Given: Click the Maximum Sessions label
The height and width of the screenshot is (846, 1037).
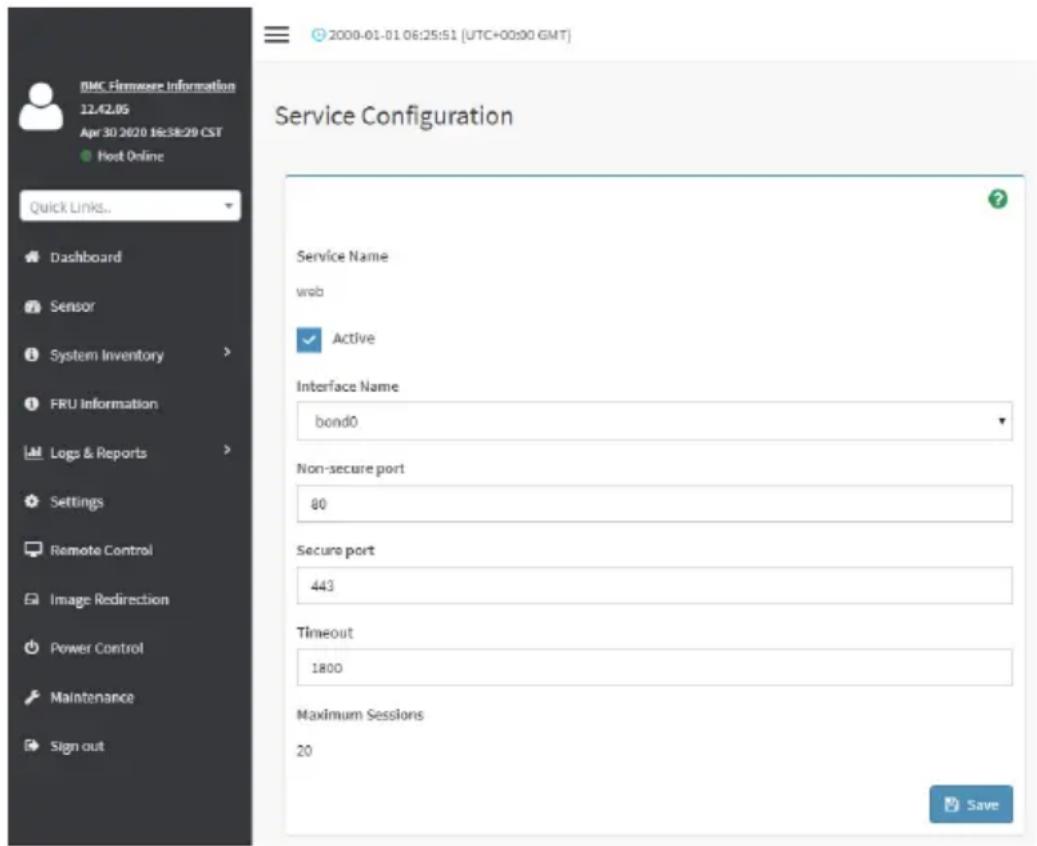Looking at the screenshot, I should 360,714.
